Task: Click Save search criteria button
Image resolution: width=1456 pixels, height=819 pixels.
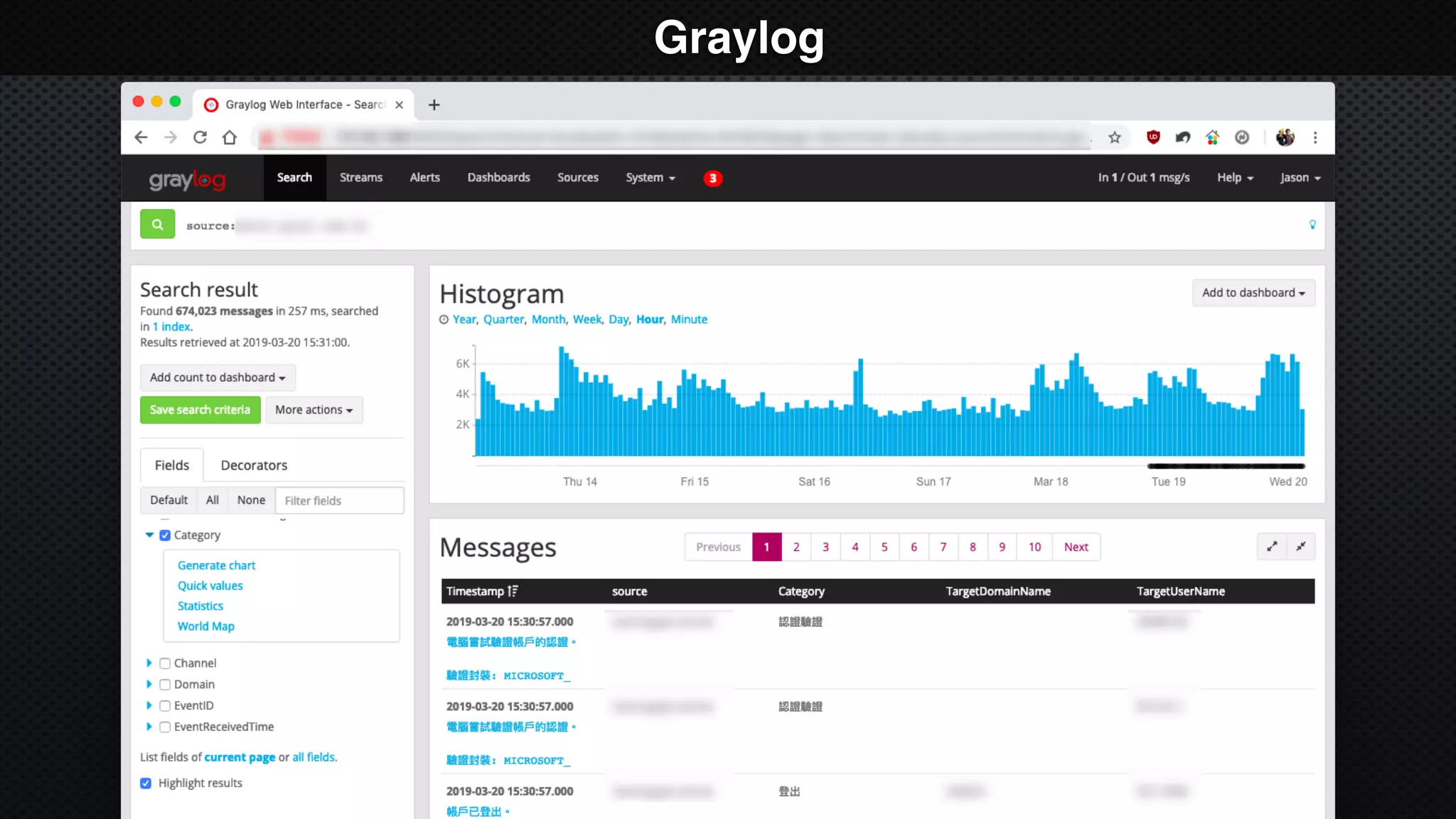Action: coord(200,410)
